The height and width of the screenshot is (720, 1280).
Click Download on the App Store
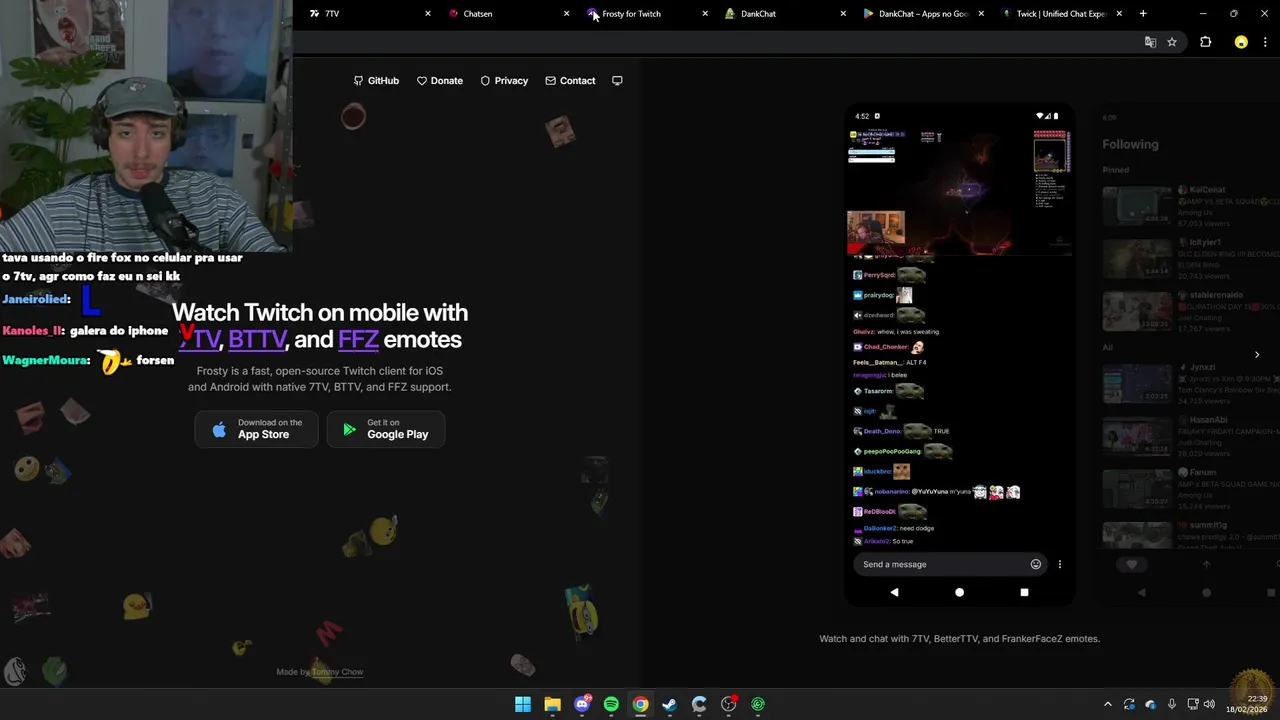[x=256, y=429]
